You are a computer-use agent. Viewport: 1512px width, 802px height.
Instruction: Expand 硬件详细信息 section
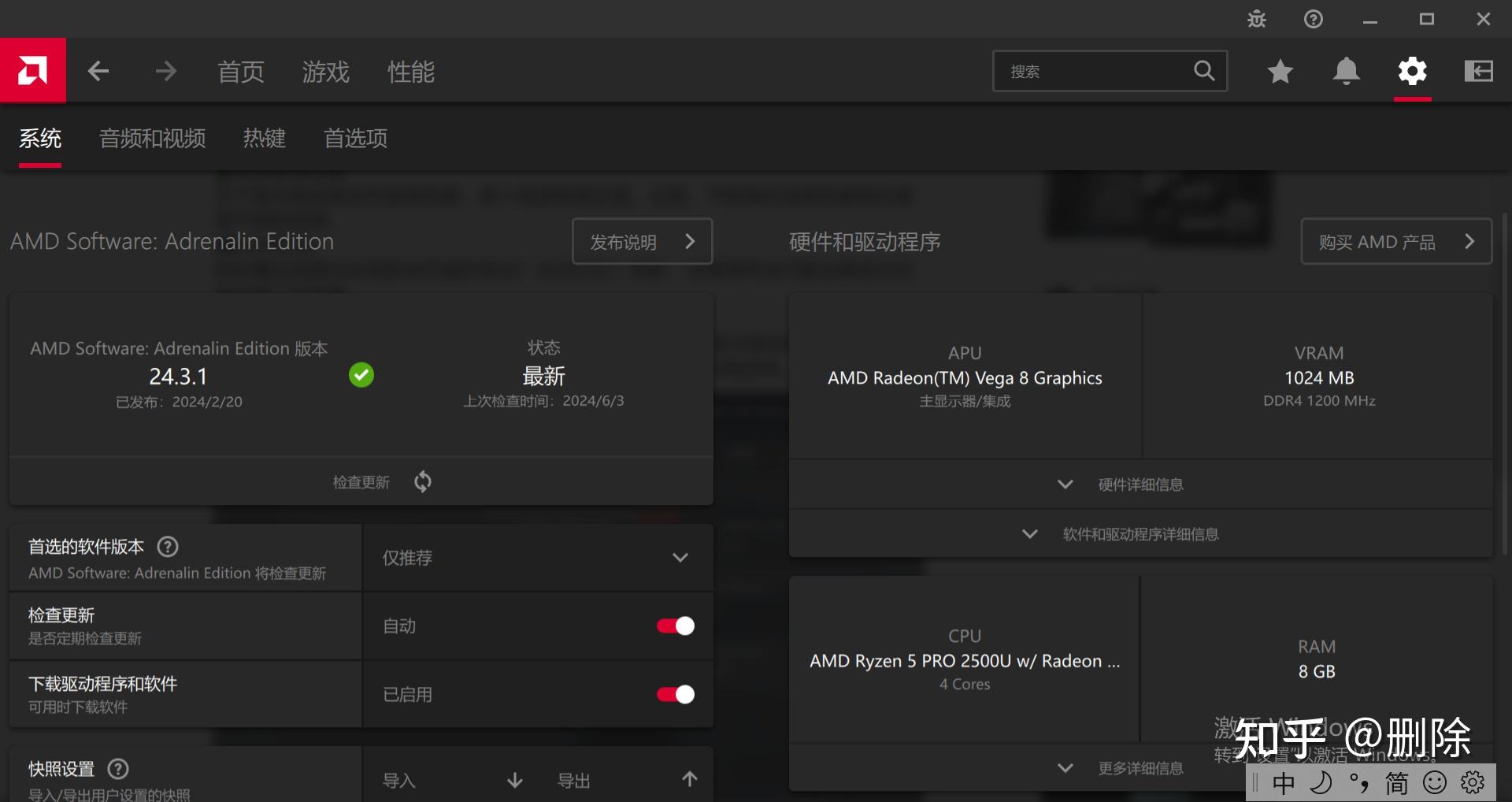1140,485
